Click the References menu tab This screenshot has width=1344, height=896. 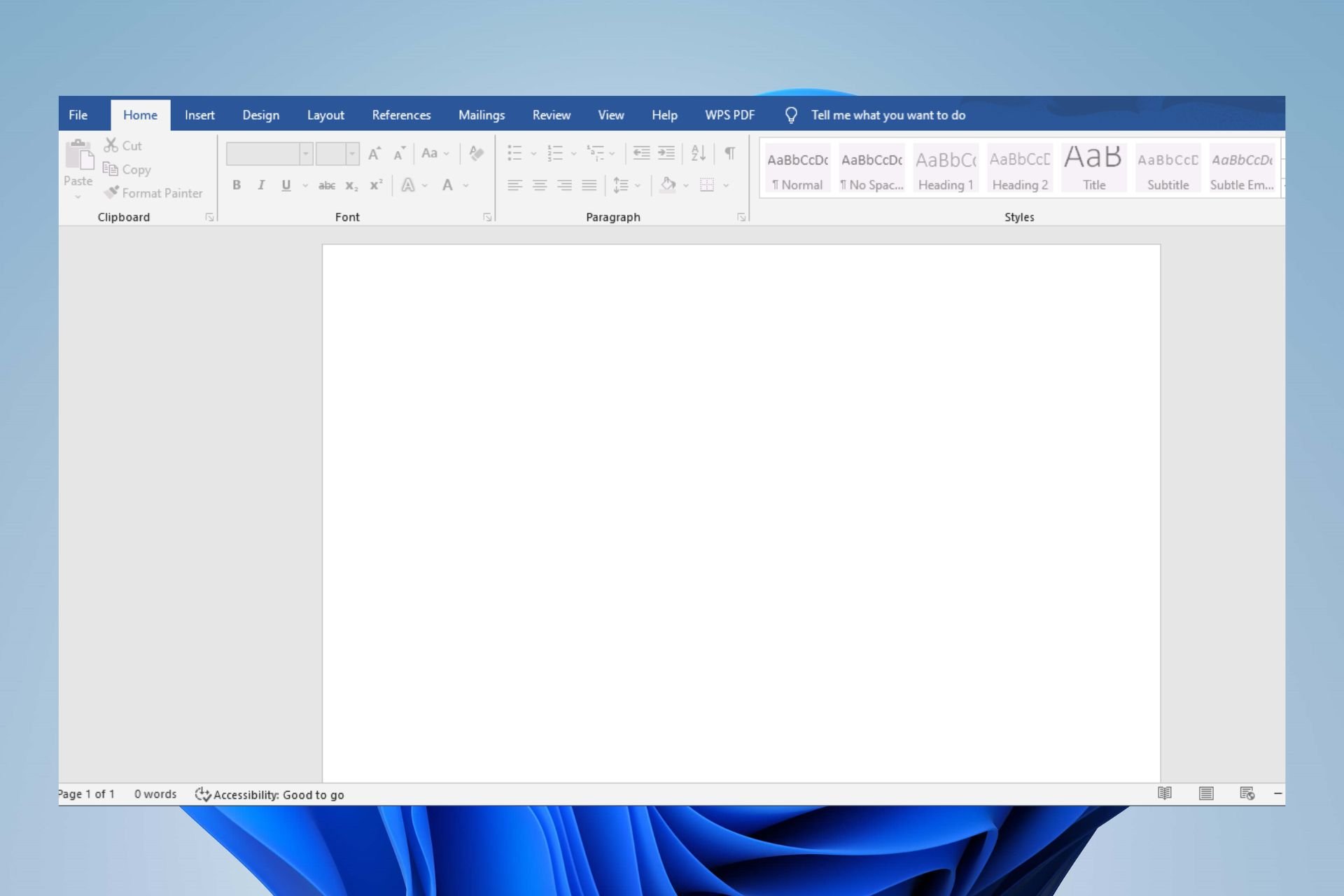point(401,114)
